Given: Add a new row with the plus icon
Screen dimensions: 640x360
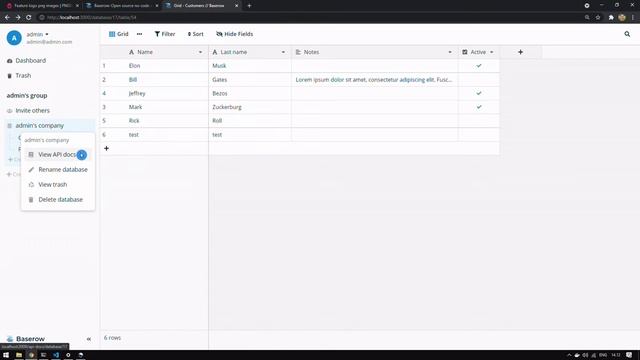Looking at the screenshot, I should (107, 149).
